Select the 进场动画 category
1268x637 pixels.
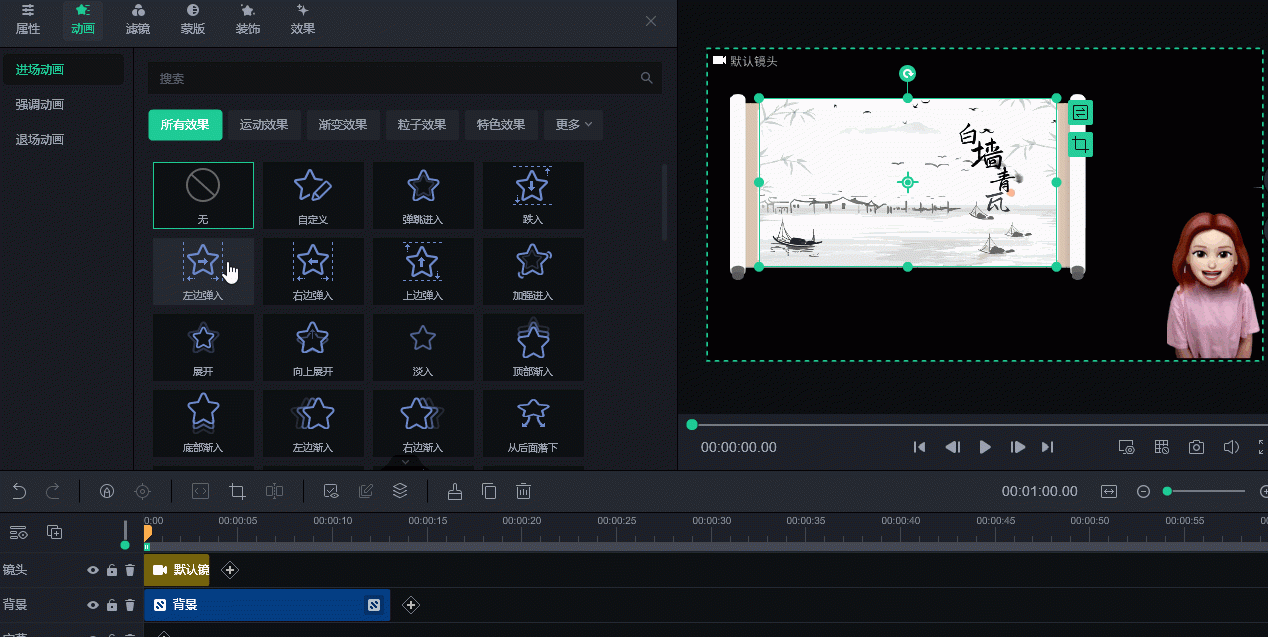point(63,69)
